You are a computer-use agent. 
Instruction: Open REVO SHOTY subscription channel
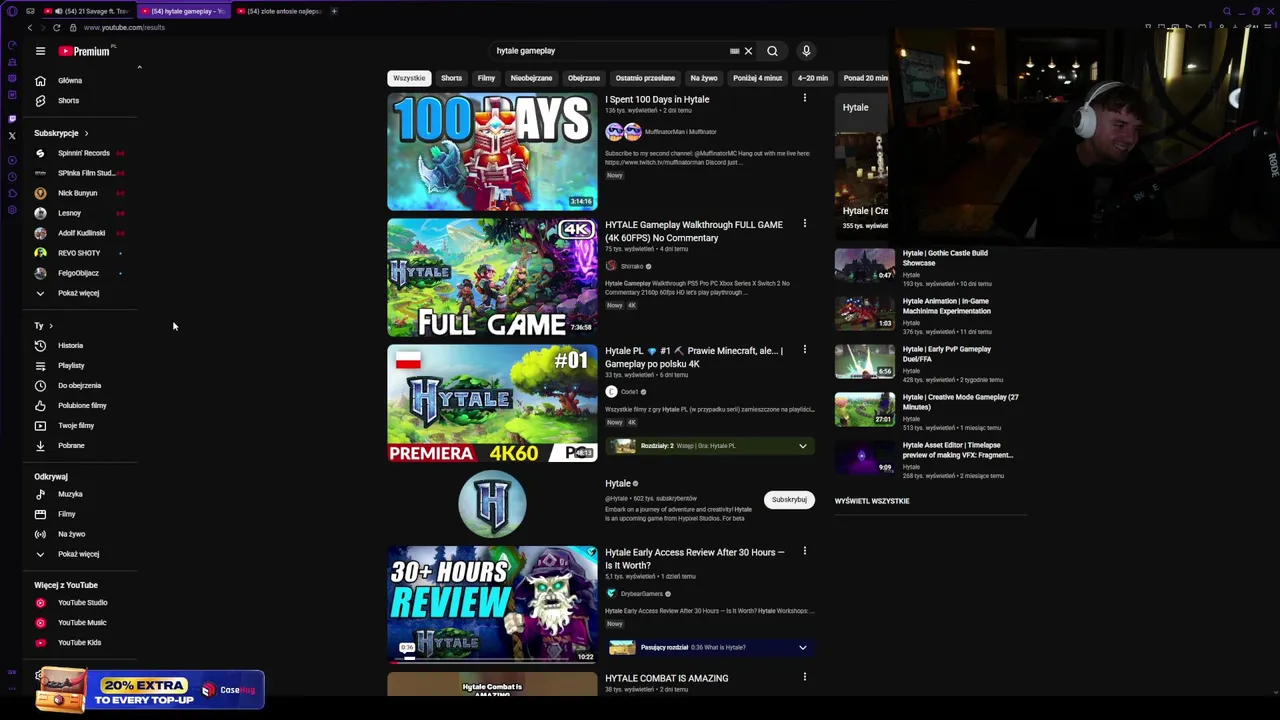[78, 253]
